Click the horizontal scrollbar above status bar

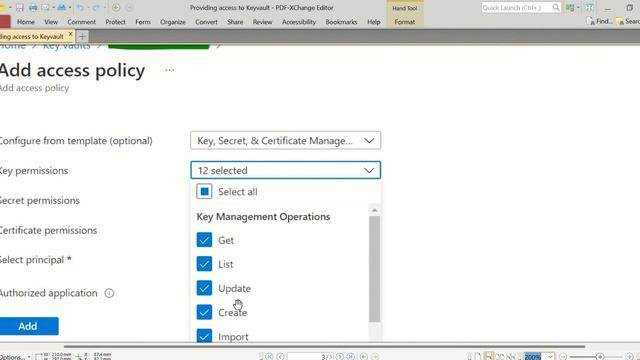tap(324, 347)
